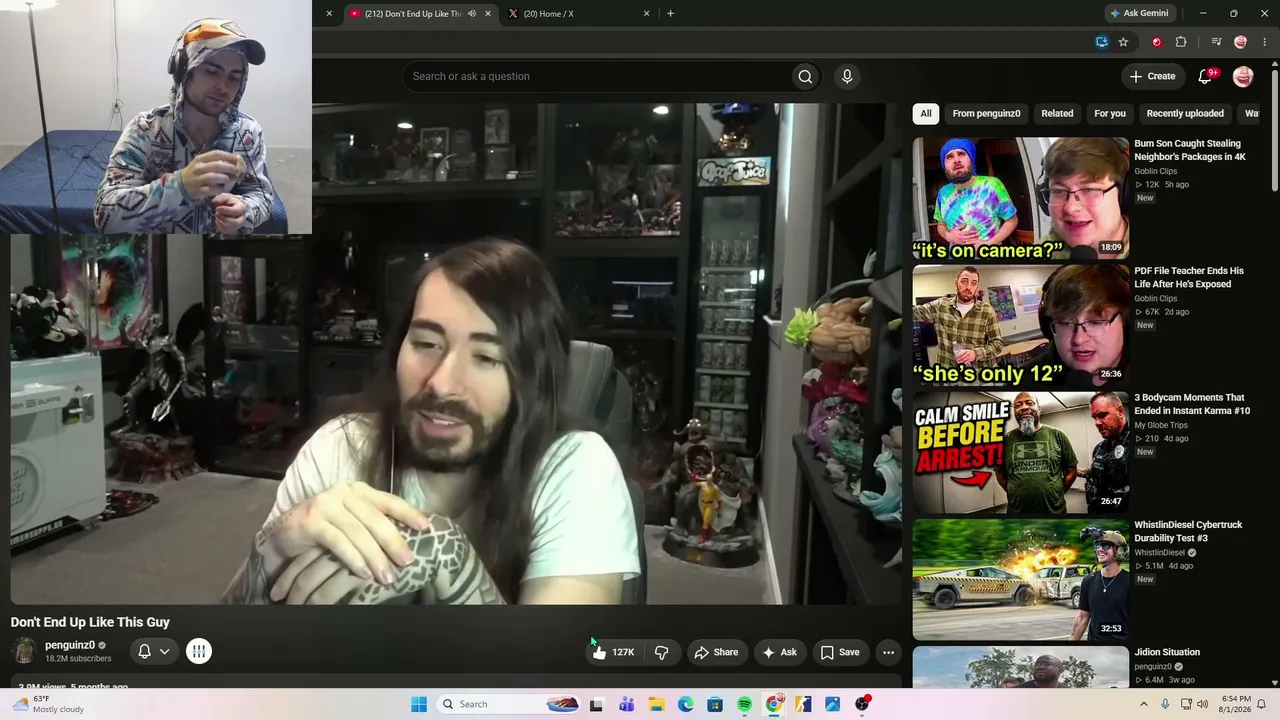Click the 'My Globe Trips' channel name

point(1161,425)
